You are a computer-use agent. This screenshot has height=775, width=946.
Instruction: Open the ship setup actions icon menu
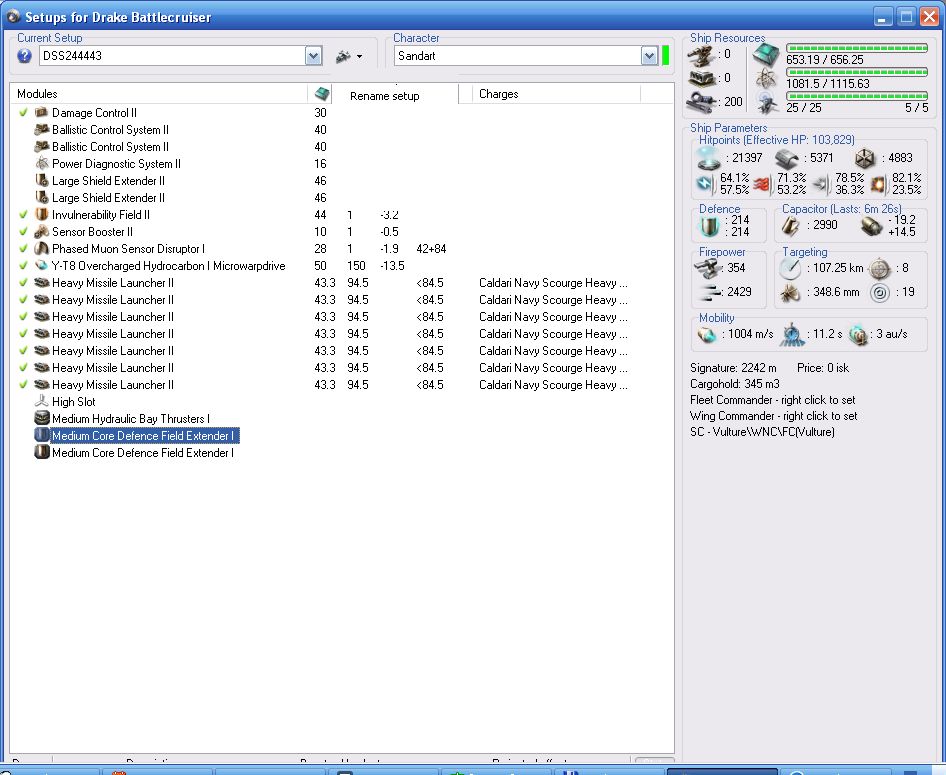(x=349, y=56)
